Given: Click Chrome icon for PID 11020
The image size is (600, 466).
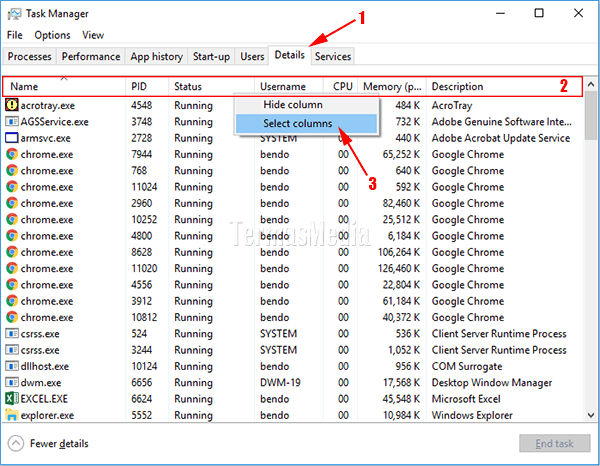Looking at the screenshot, I should (12, 269).
